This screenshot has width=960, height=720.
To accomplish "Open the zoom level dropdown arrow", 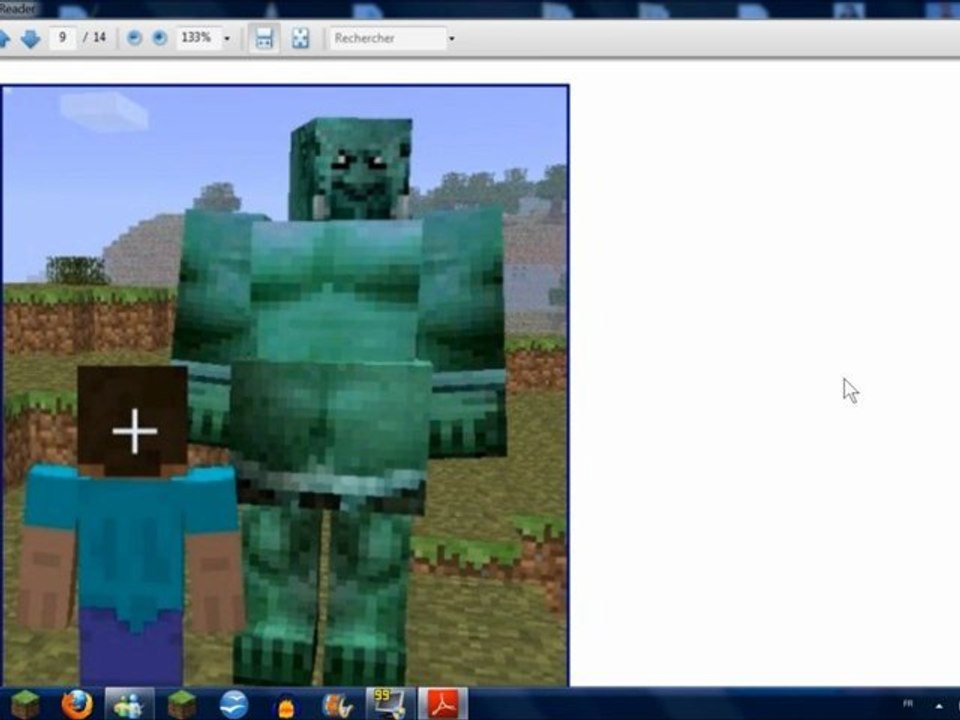I will [227, 39].
